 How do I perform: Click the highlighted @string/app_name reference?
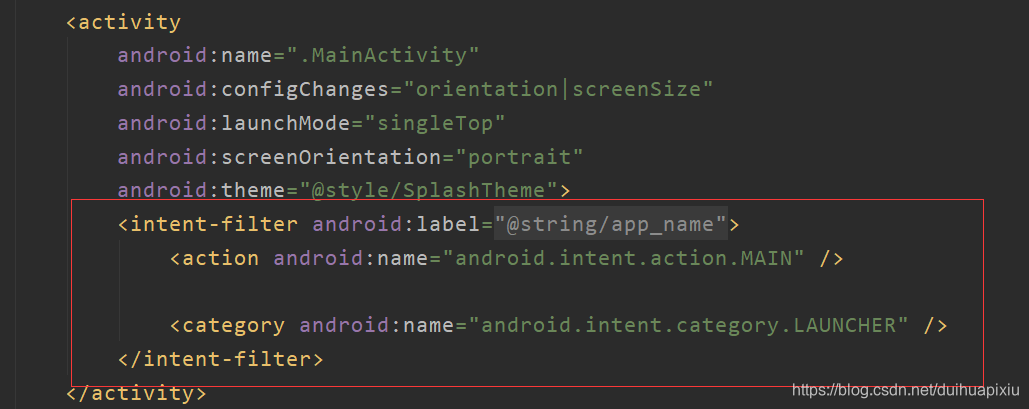[610, 225]
